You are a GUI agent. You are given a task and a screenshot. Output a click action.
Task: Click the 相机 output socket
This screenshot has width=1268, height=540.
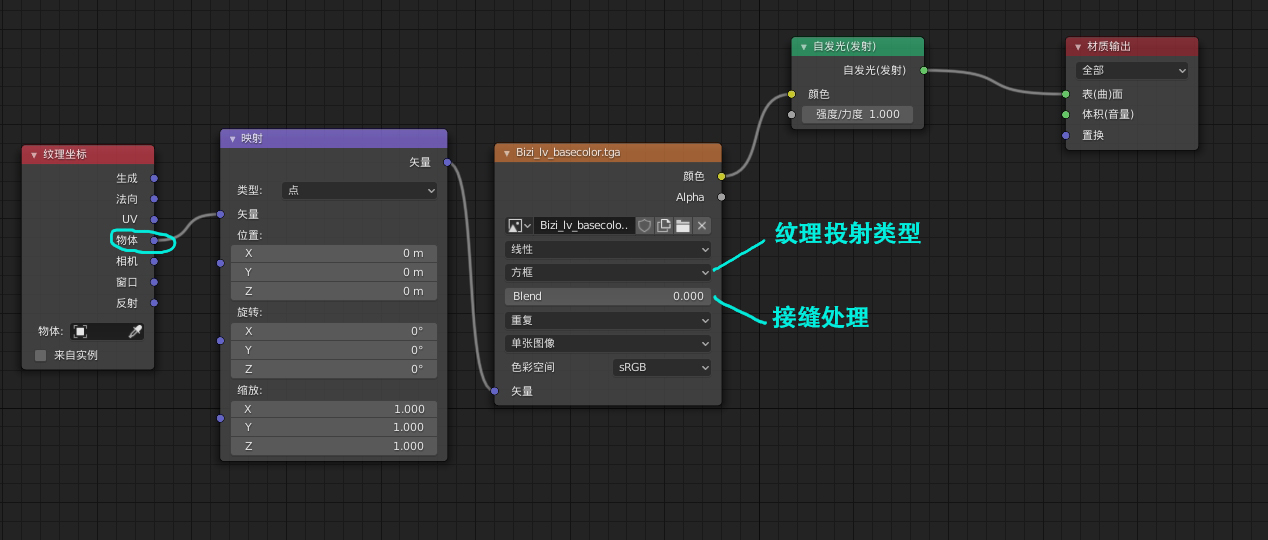(x=154, y=261)
